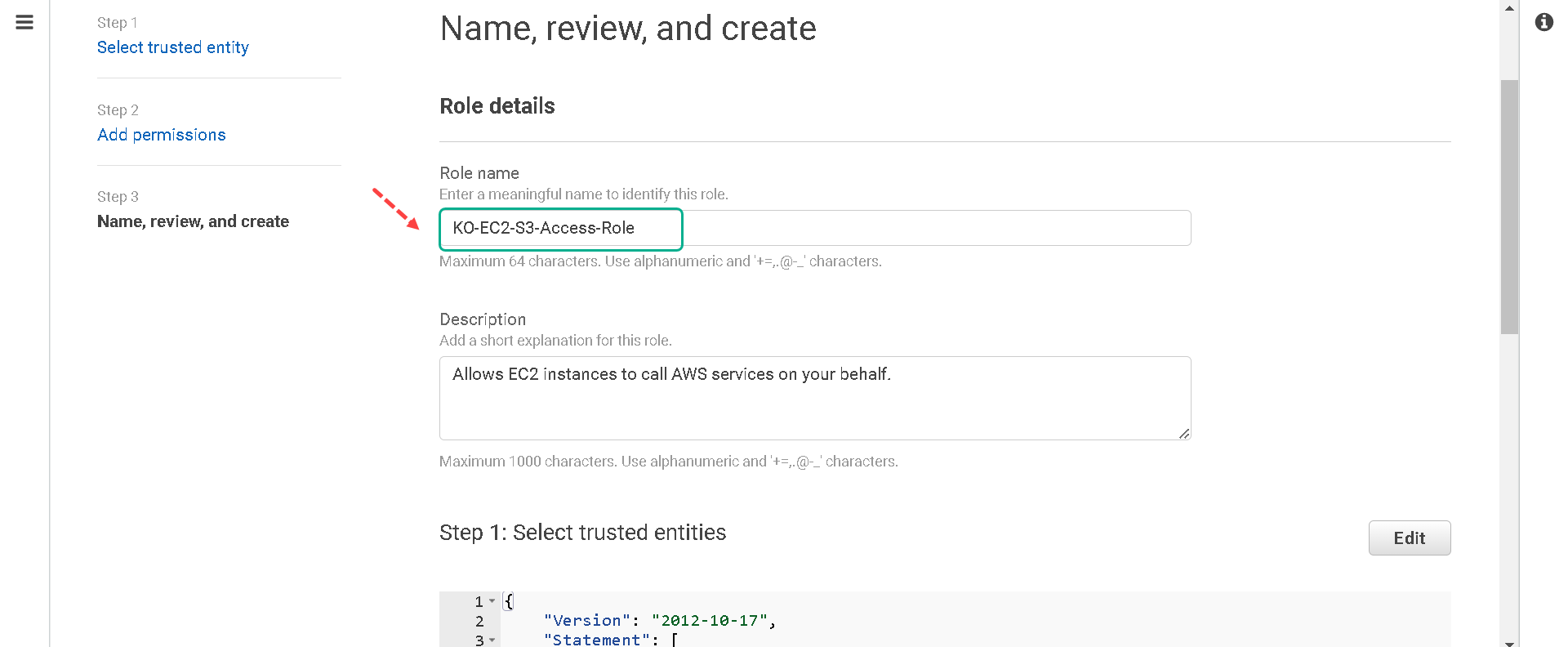Click the scrollbar track below the thumb
The image size is (1568, 647).
(1509, 485)
